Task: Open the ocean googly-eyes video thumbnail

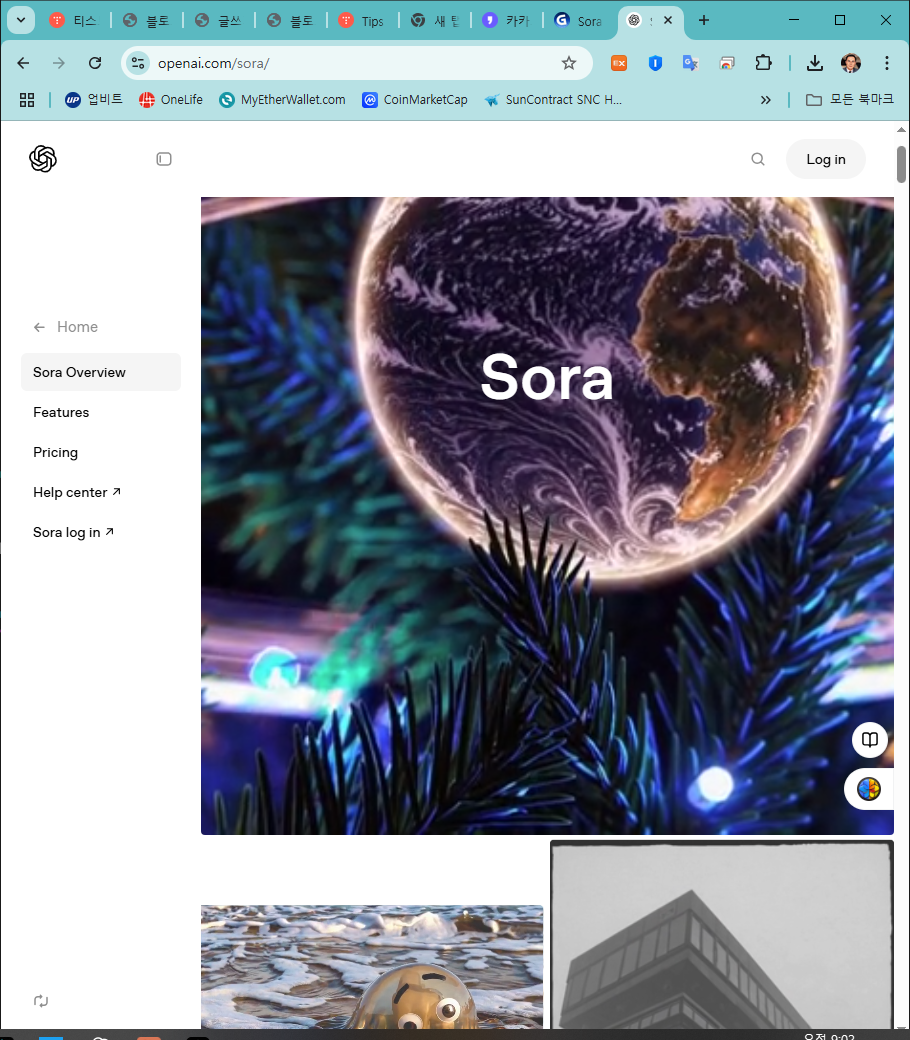Action: pyautogui.click(x=372, y=967)
